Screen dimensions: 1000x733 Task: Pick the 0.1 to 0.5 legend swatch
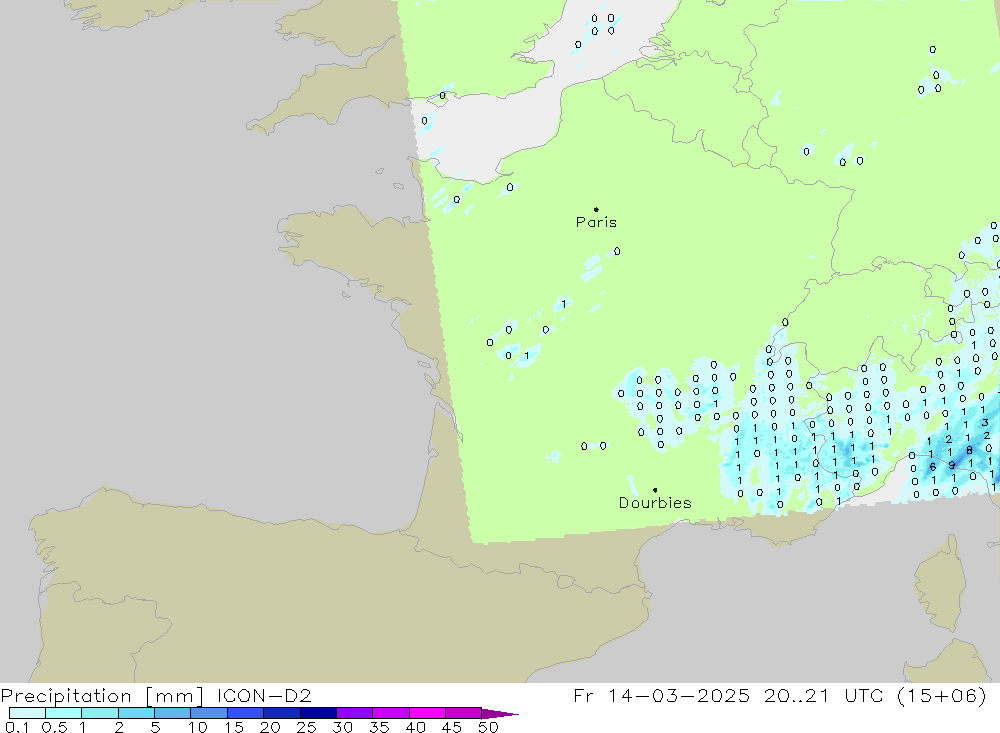tap(27, 713)
